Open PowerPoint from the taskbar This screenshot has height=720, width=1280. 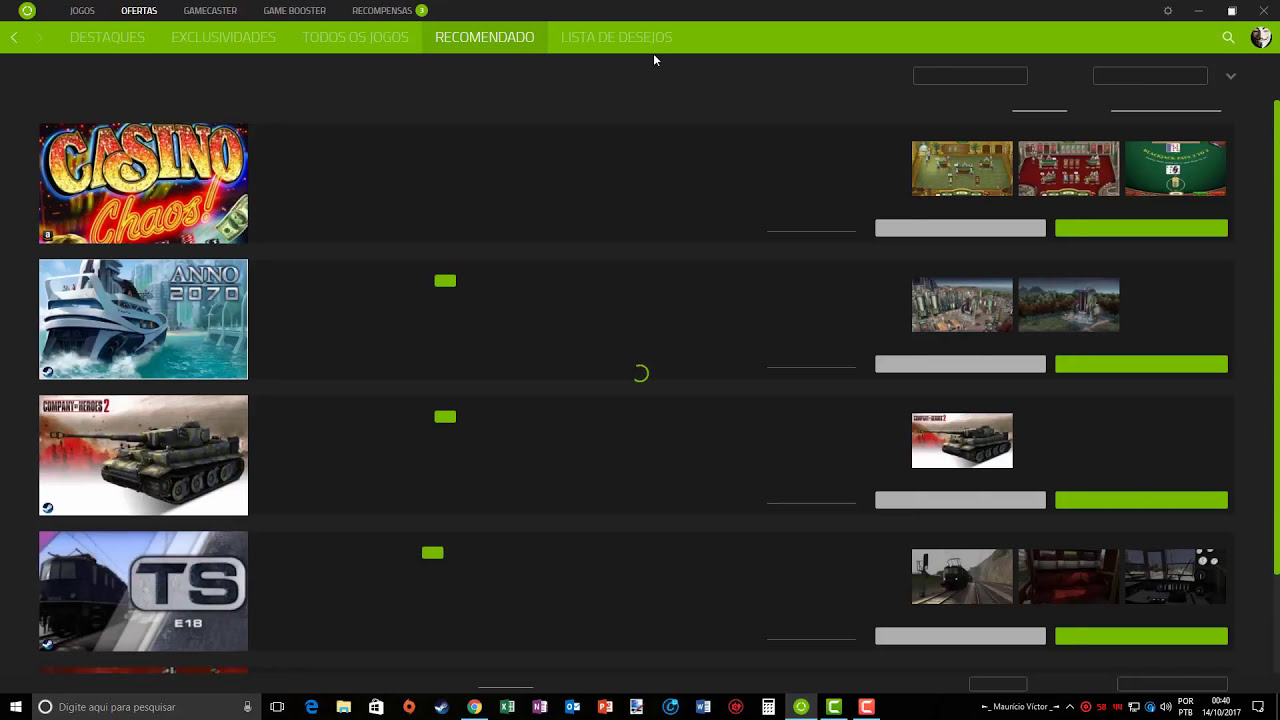point(605,707)
